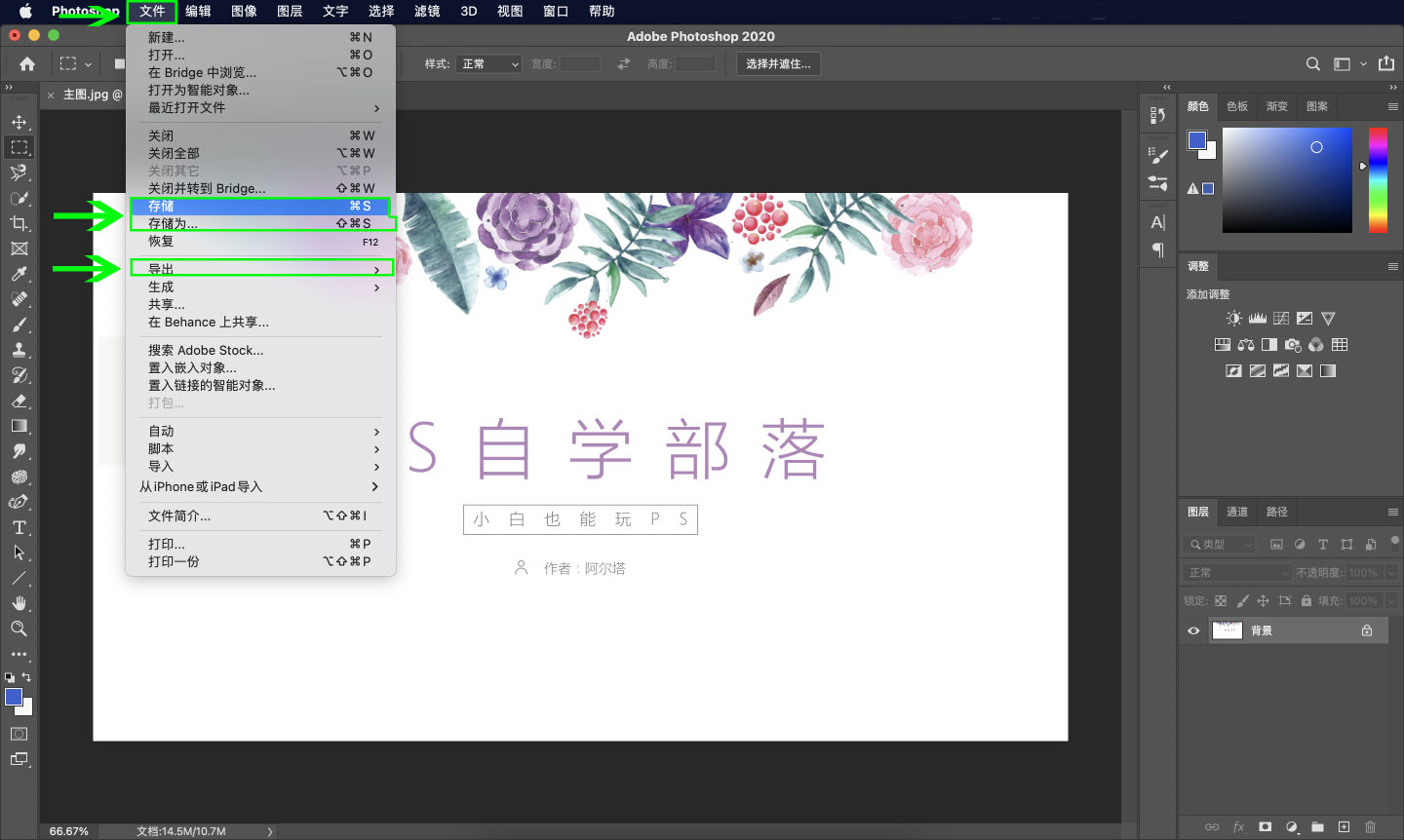
Task: Toggle the transparency lock in the Layers panel
Action: pos(1222,600)
